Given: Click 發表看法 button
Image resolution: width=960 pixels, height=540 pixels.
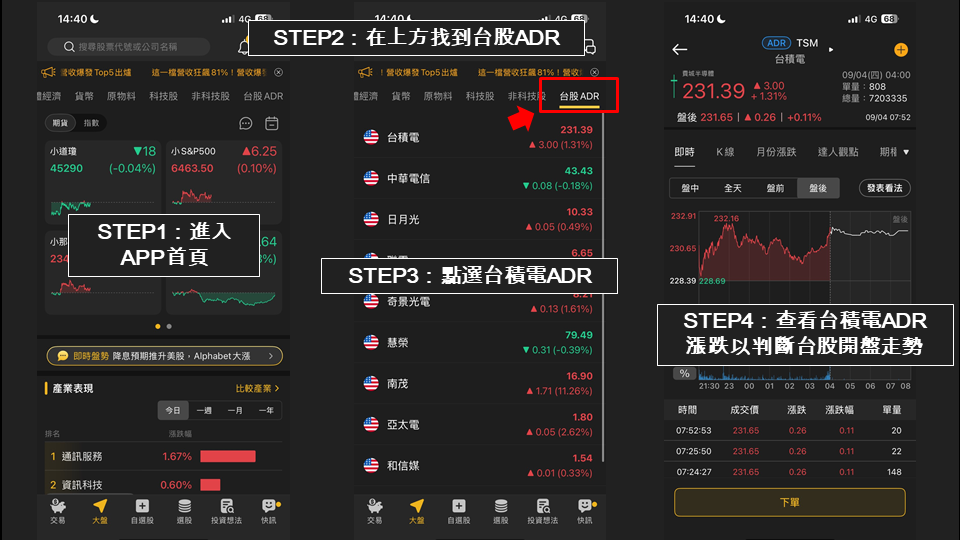Looking at the screenshot, I should click(x=885, y=188).
